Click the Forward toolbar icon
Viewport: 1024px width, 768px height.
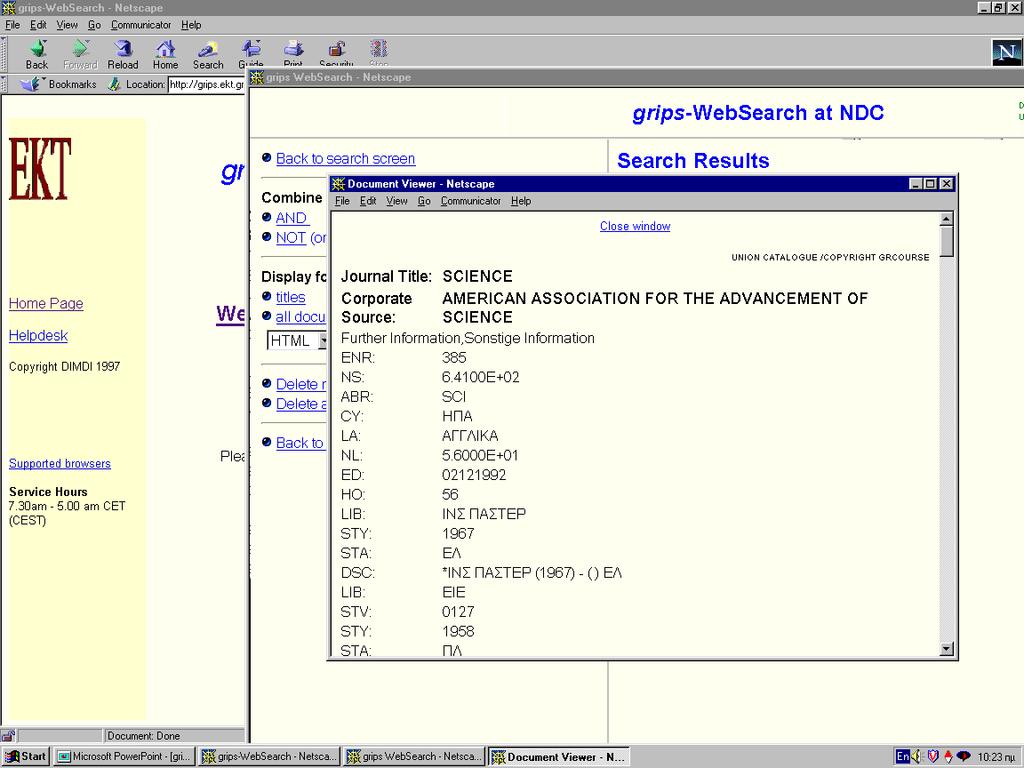(x=80, y=54)
